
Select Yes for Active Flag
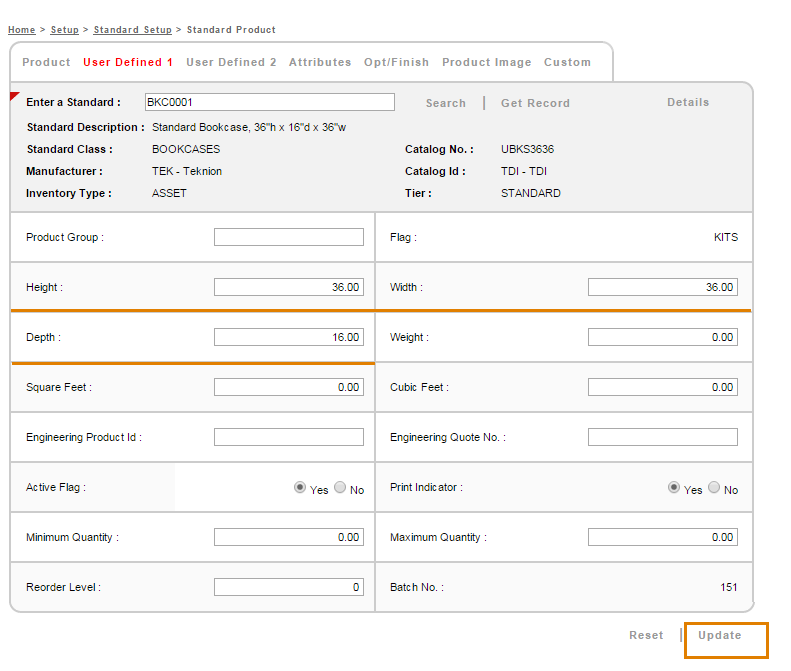pyautogui.click(x=300, y=488)
